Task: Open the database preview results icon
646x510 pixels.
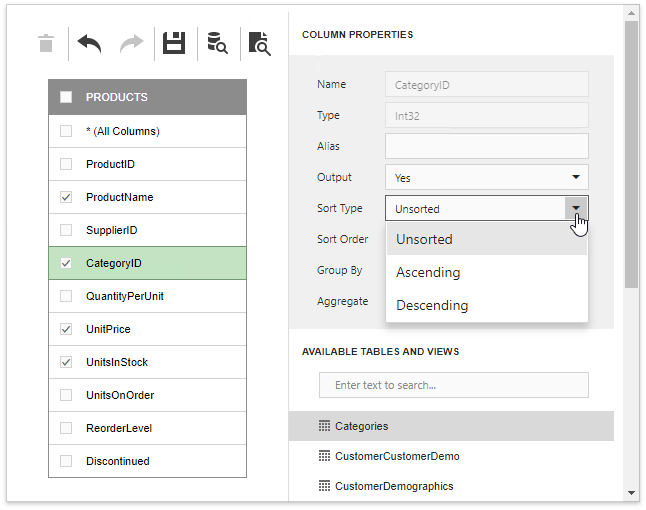Action: click(x=217, y=43)
